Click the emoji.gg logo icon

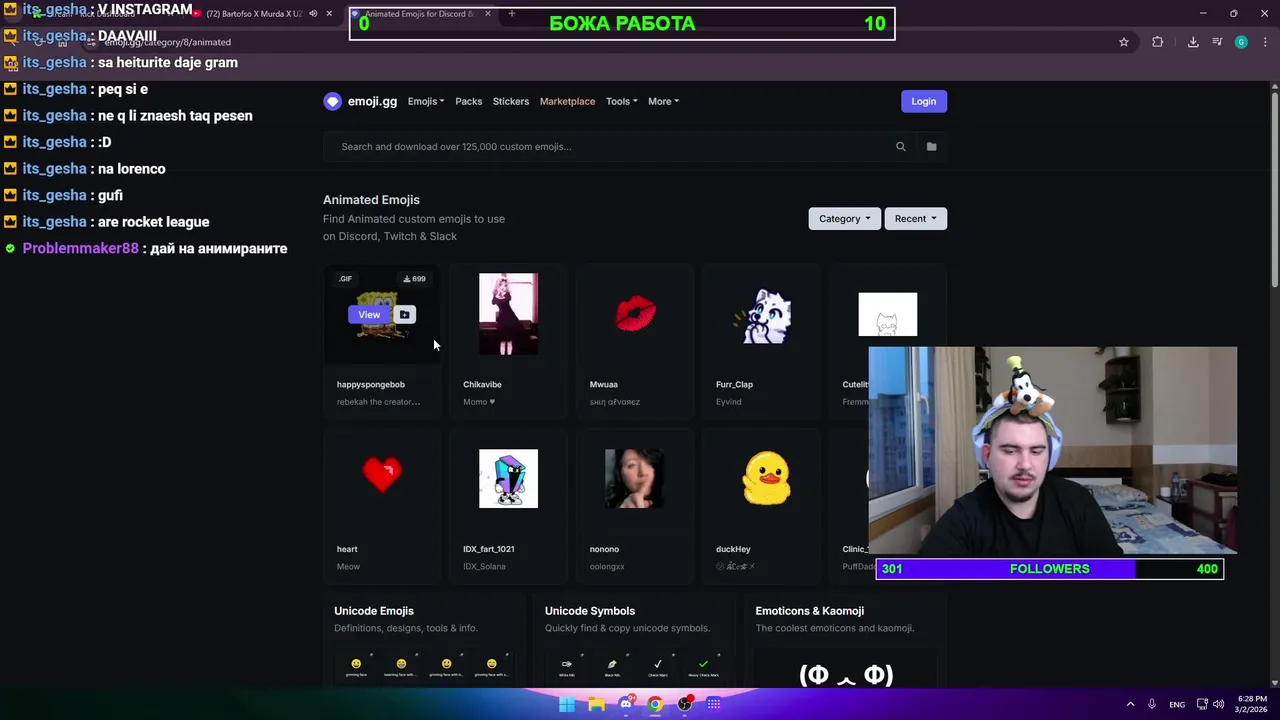pos(332,101)
